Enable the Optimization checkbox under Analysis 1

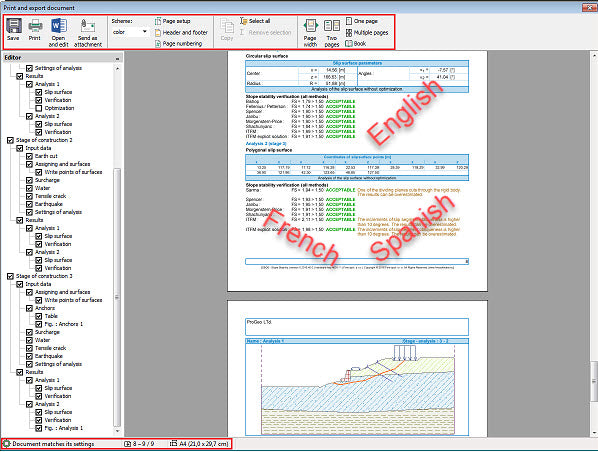(x=39, y=108)
